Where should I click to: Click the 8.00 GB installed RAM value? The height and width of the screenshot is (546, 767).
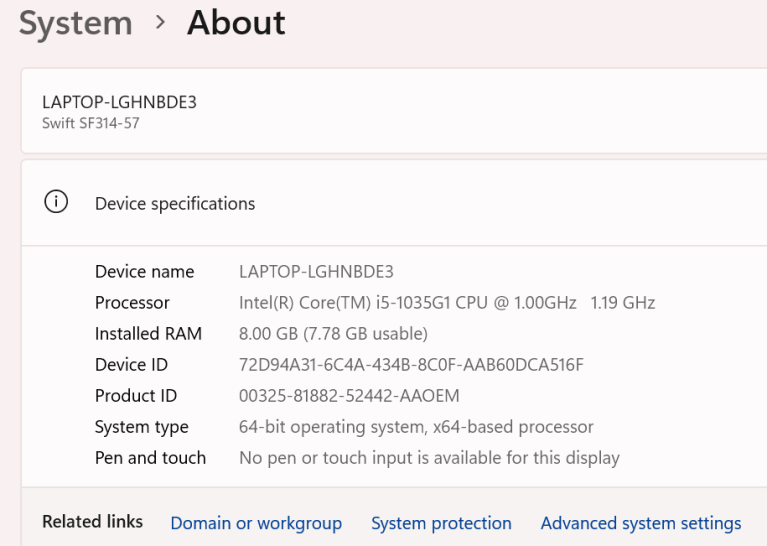(x=333, y=334)
